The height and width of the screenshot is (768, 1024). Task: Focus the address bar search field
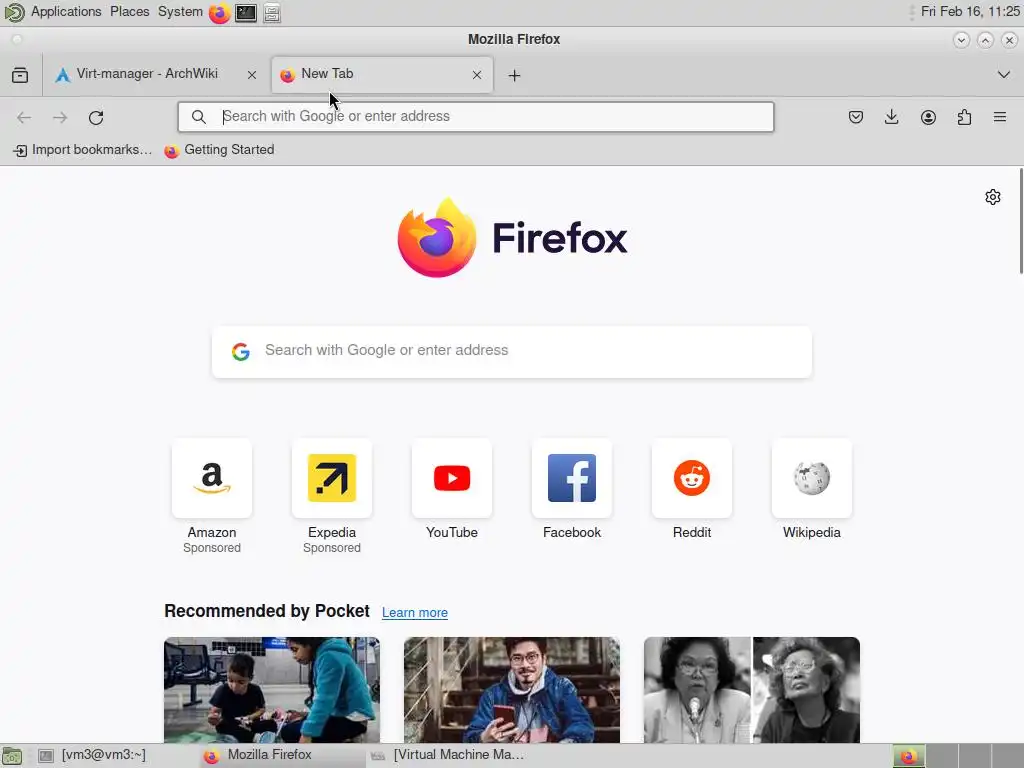476,117
